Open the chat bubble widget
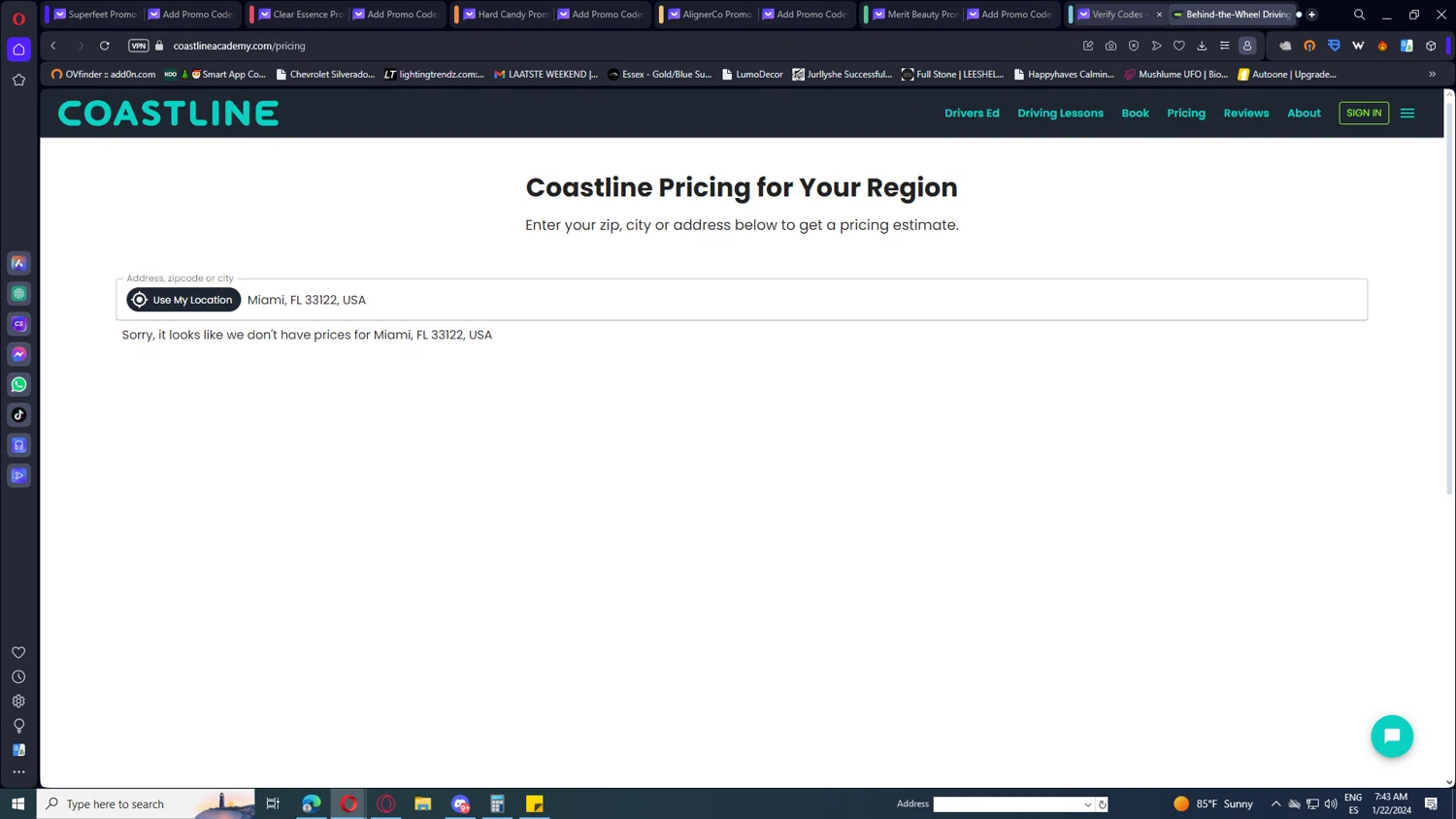Screen dimensions: 1456x819 point(1392,736)
